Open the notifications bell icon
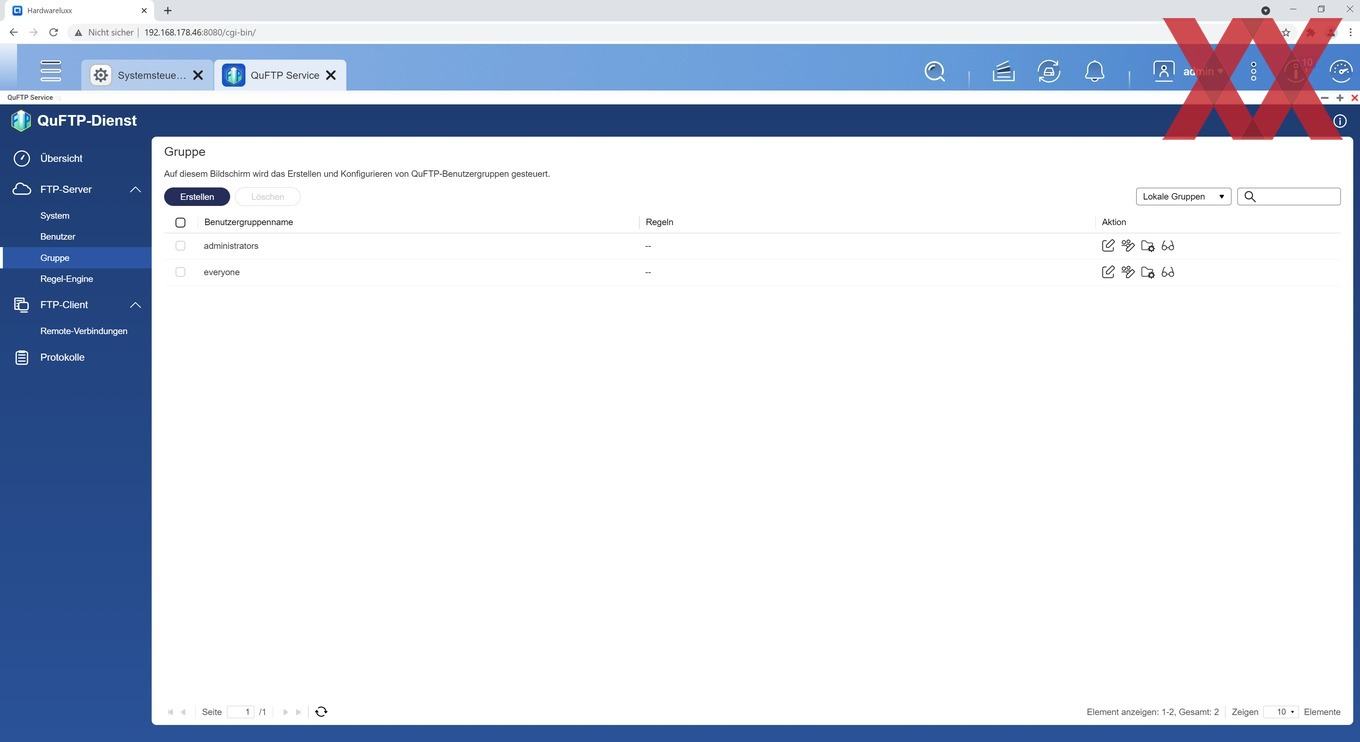This screenshot has height=742, width=1360. tap(1095, 71)
